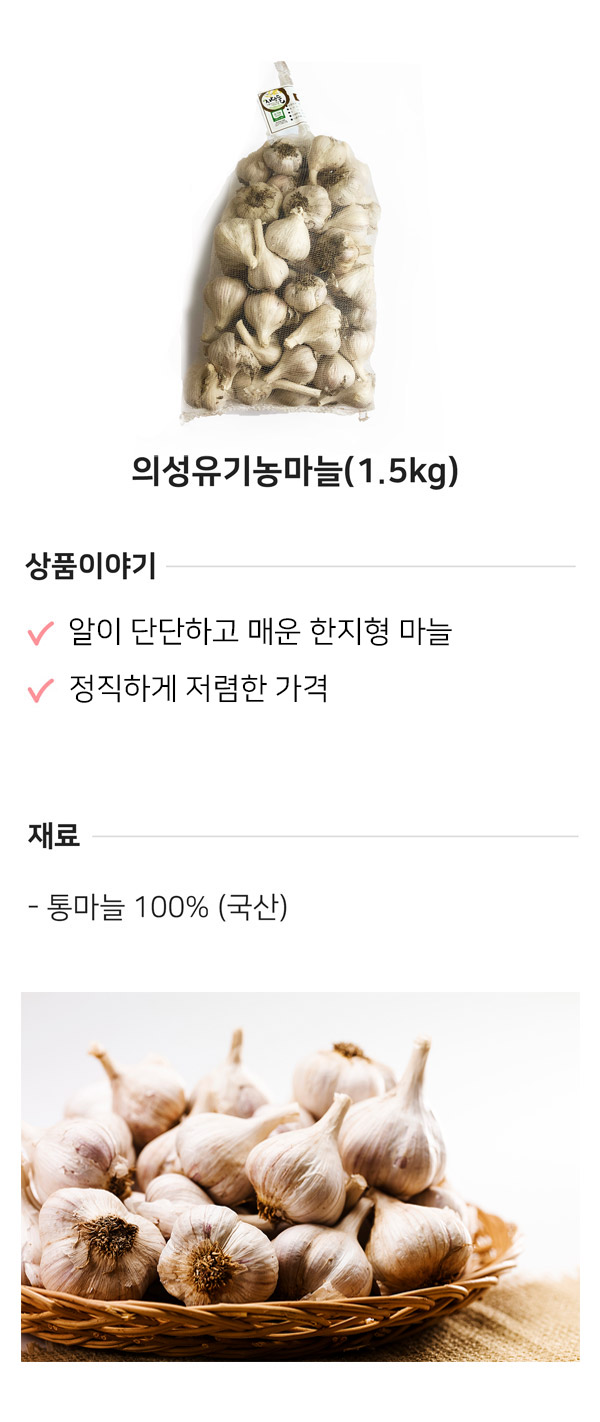Click the text 알이 단단하고 매운 한지형 마늘

point(260,632)
